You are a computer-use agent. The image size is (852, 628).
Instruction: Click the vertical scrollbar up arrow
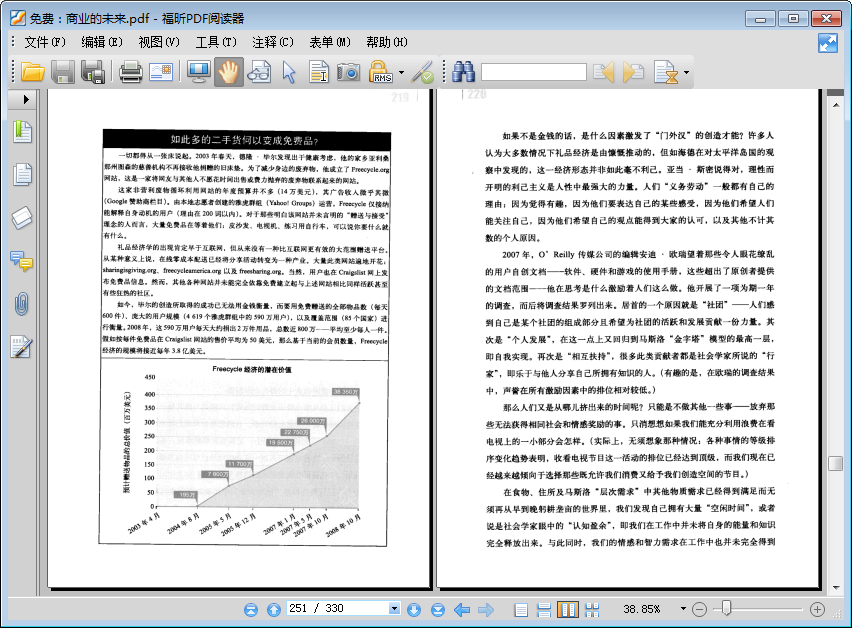836,104
